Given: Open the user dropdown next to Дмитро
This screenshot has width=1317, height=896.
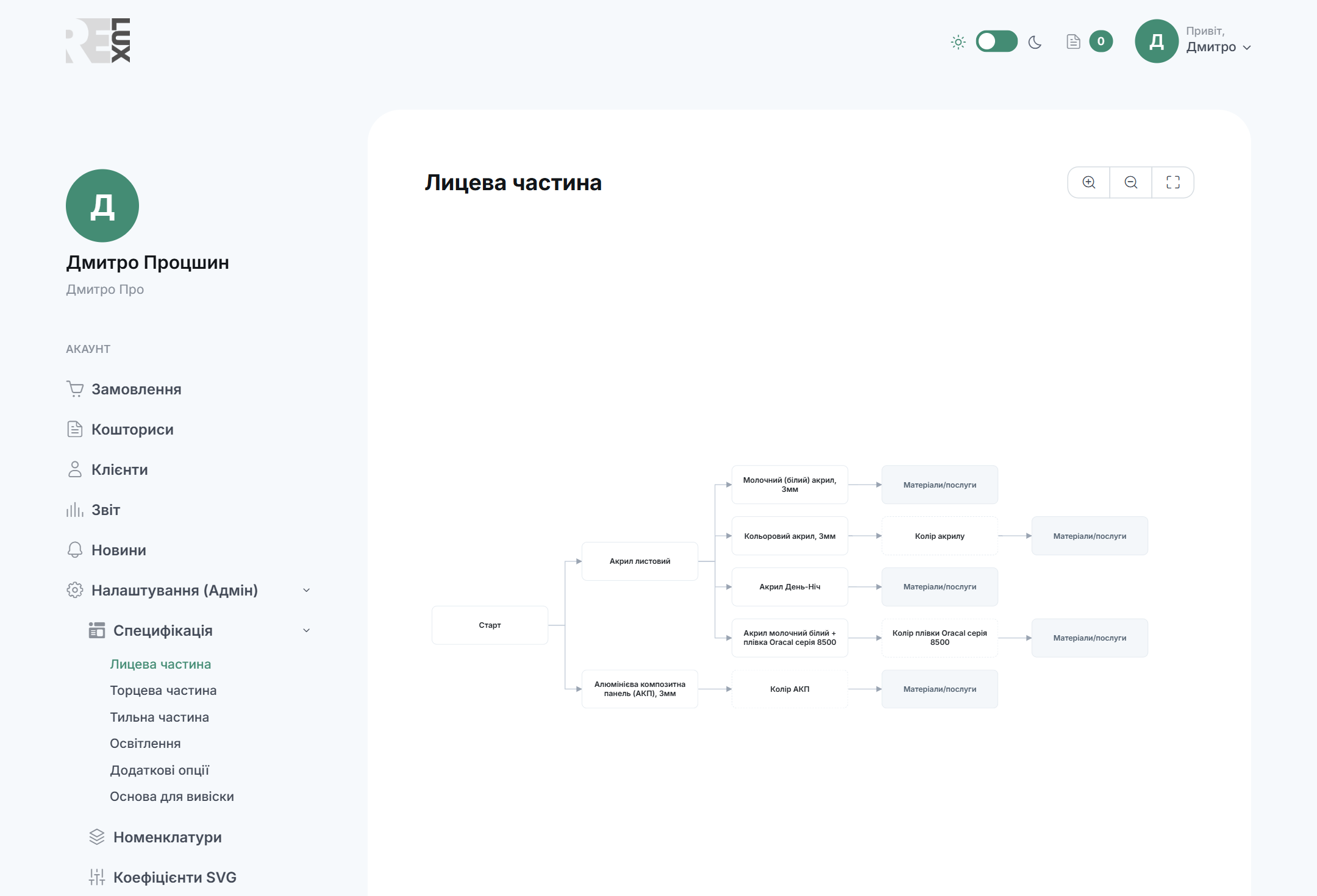Looking at the screenshot, I should [1247, 48].
